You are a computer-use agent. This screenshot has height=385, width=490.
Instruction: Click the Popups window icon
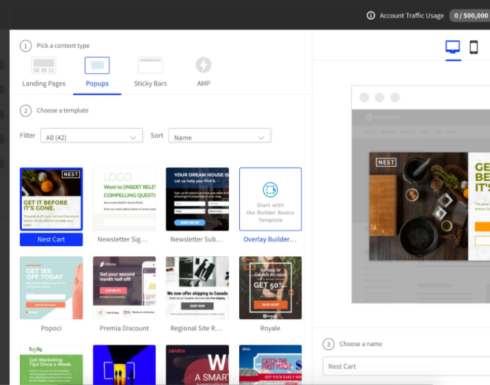97,65
